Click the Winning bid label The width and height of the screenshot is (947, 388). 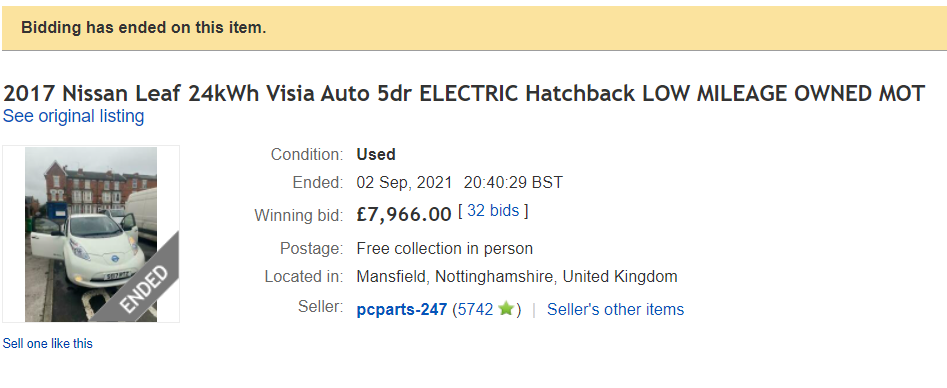(x=298, y=215)
